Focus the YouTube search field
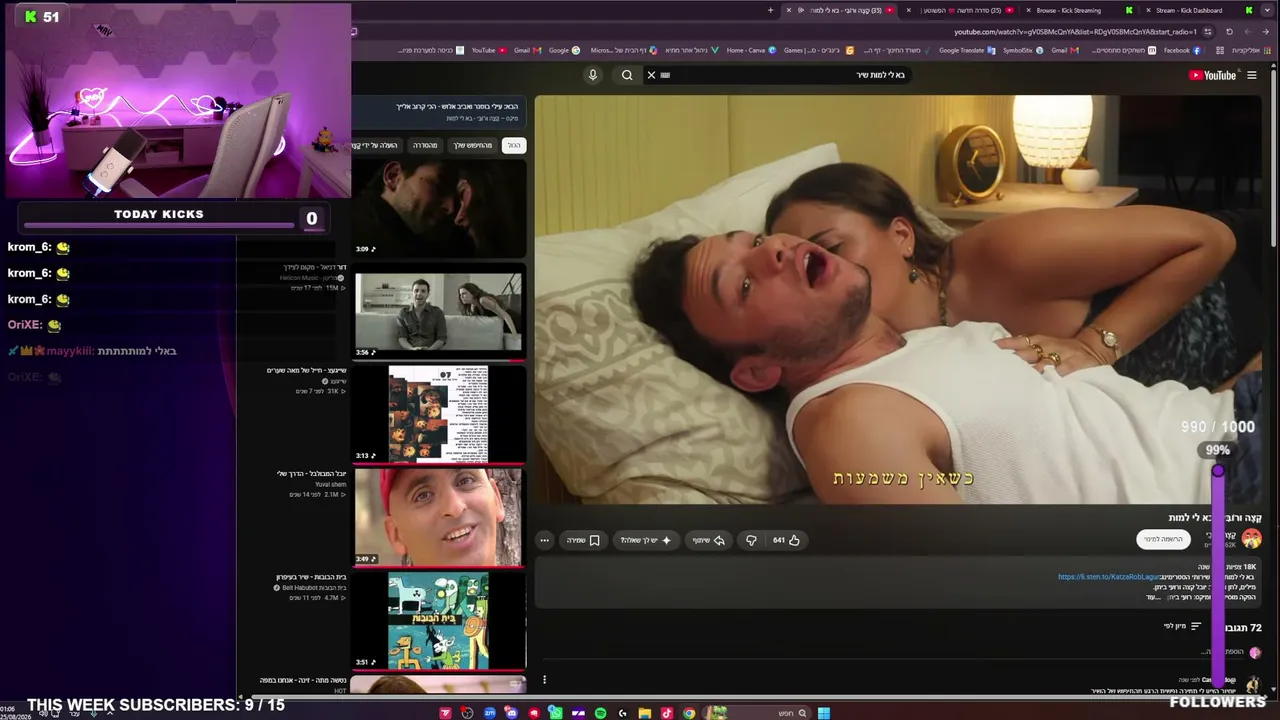Image resolution: width=1280 pixels, height=720 pixels. point(780,75)
